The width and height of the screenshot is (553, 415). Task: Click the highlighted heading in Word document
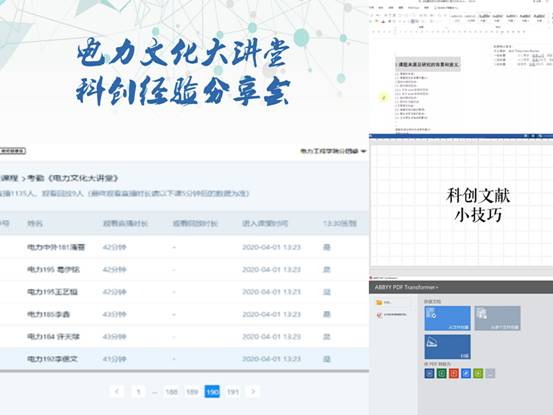click(427, 65)
